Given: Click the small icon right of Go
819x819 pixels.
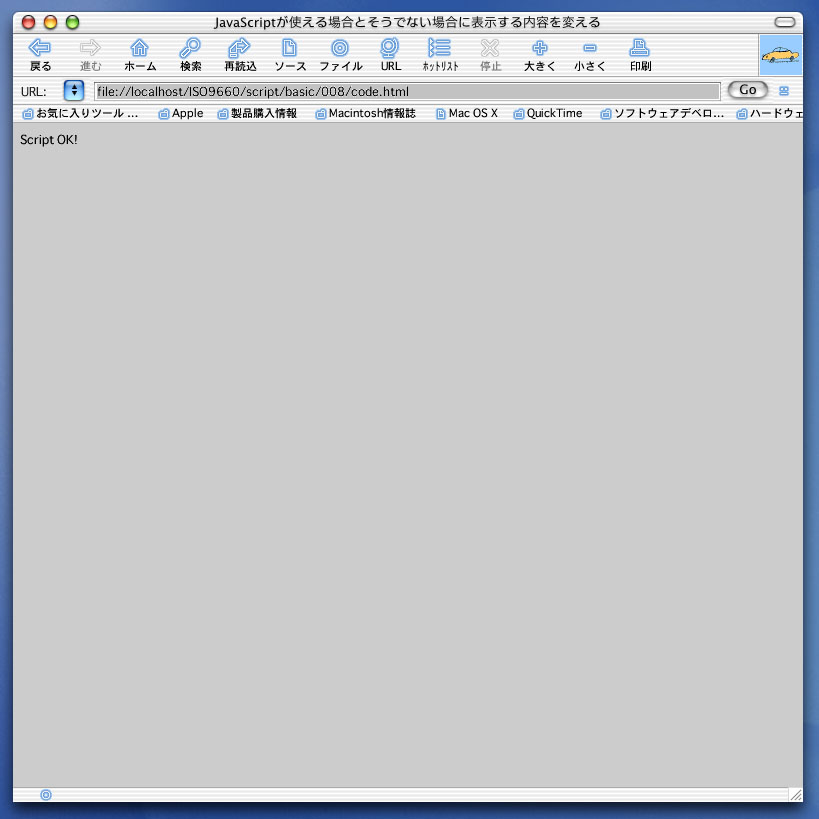Looking at the screenshot, I should 783,91.
